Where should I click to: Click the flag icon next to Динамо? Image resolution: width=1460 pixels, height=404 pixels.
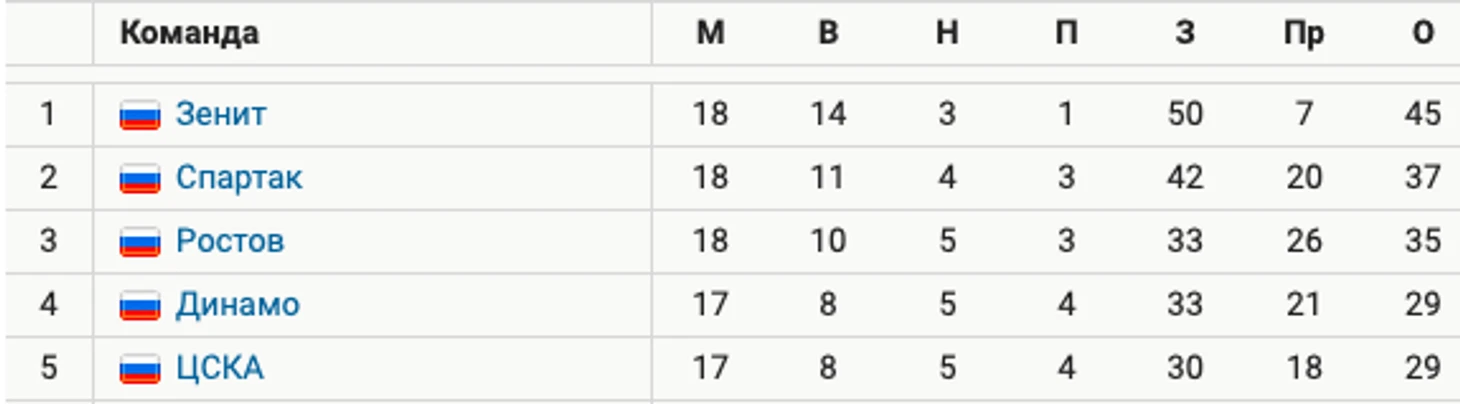pyautogui.click(x=140, y=305)
